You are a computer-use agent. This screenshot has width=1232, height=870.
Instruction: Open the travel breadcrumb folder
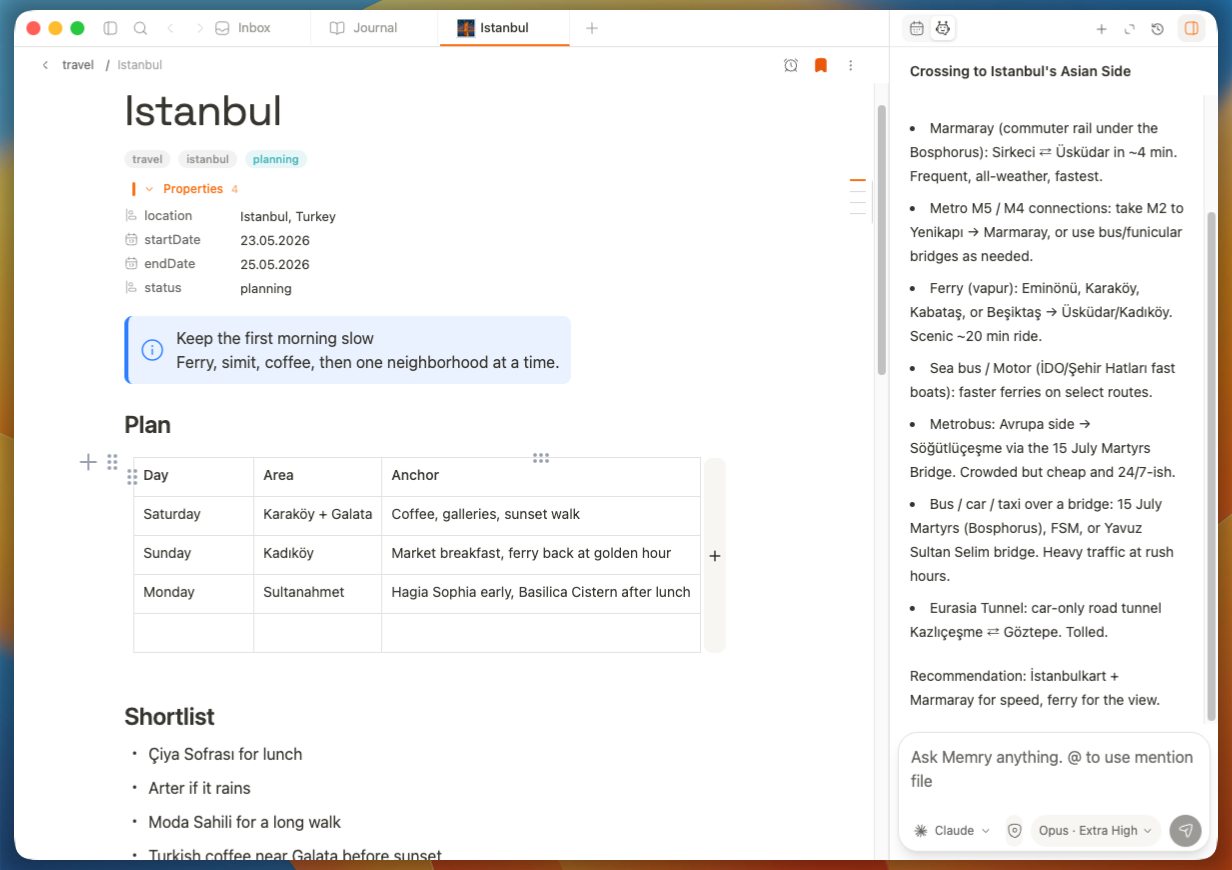[x=78, y=65]
